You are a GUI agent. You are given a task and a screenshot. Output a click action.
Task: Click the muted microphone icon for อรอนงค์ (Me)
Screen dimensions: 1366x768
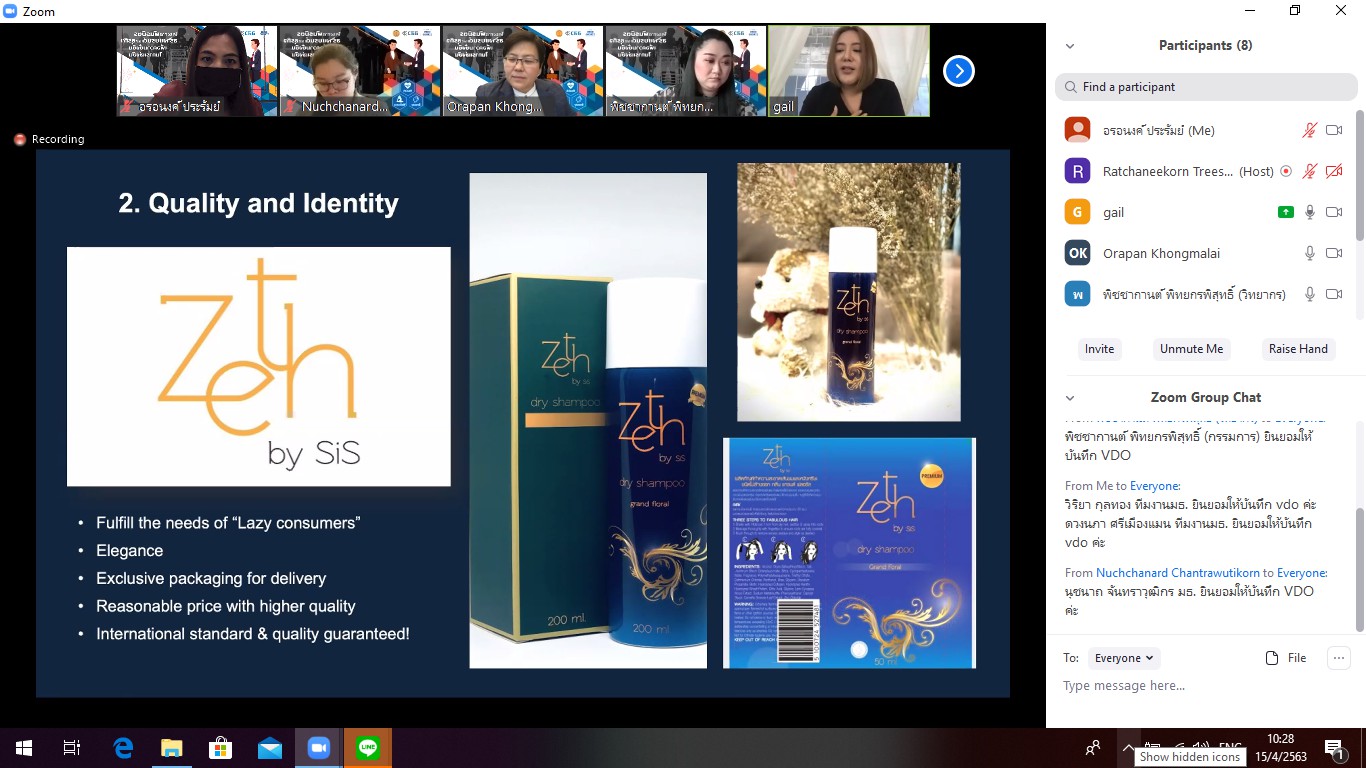1310,130
